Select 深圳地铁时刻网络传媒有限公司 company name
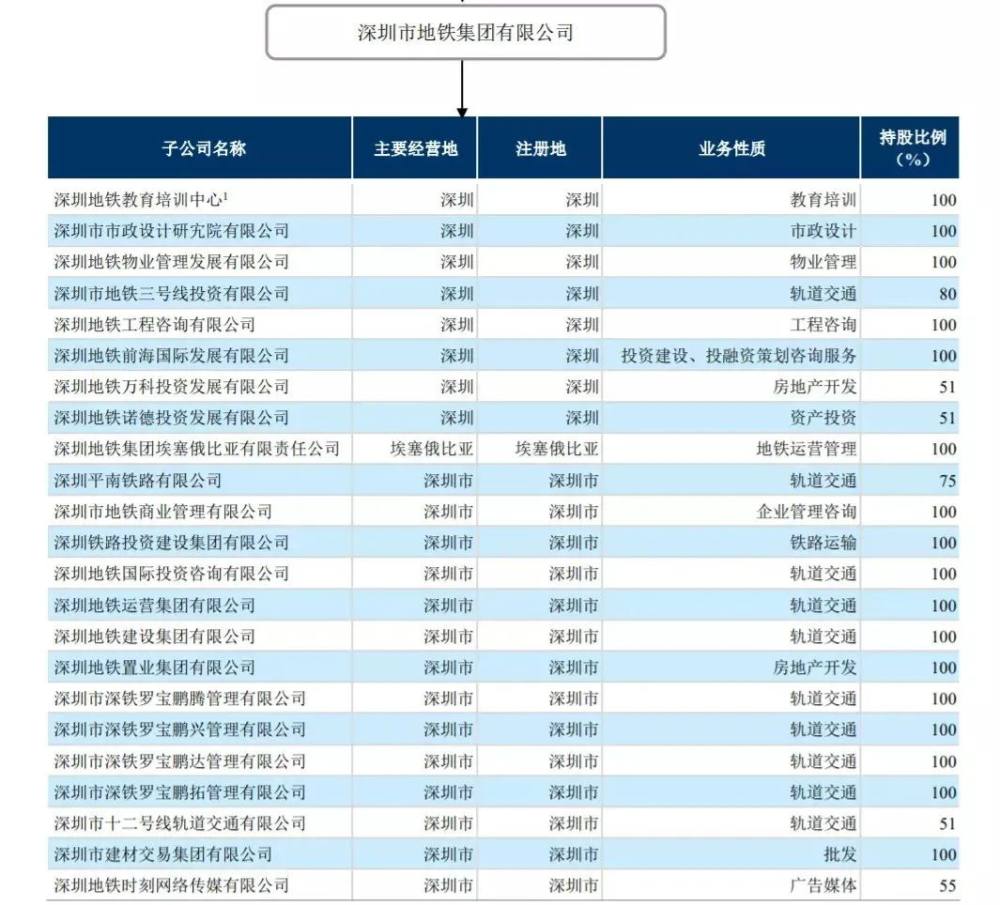1000x905 pixels. coord(172,885)
